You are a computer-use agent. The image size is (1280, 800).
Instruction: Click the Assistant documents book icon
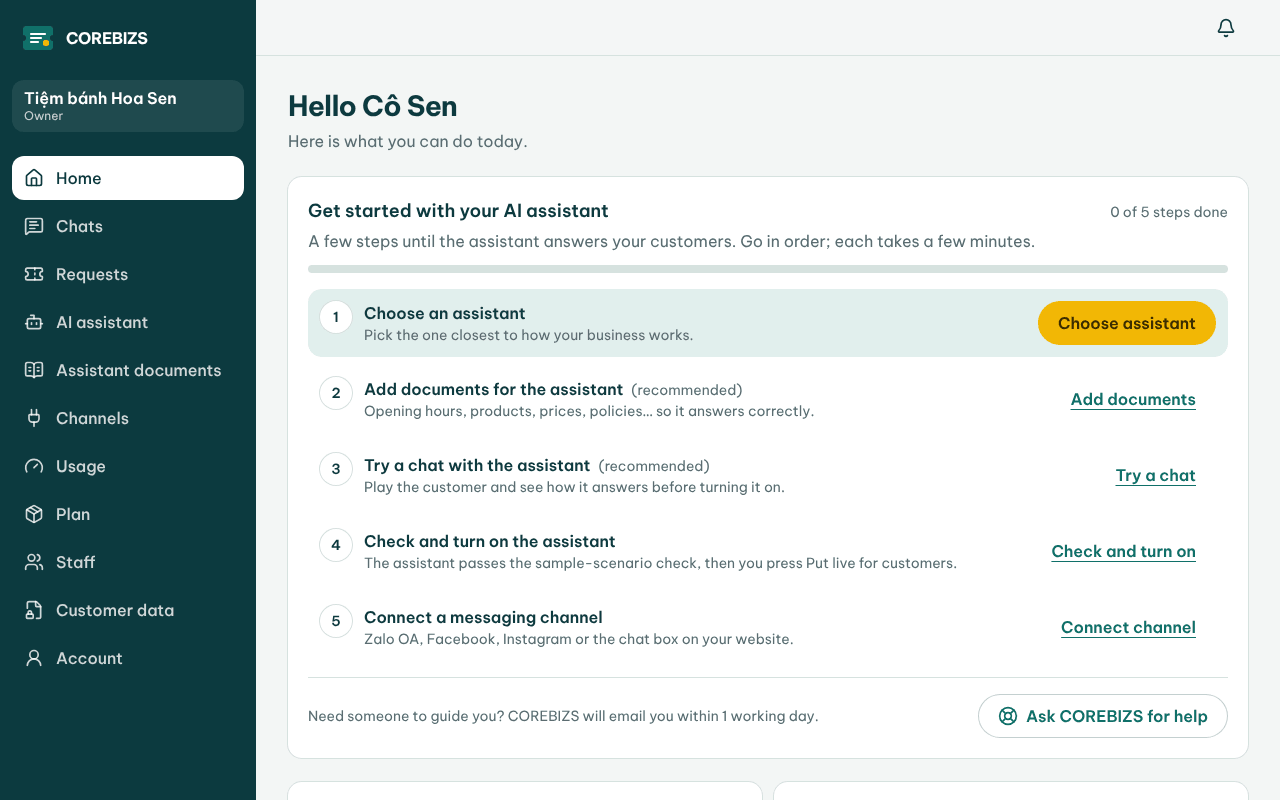coord(34,370)
